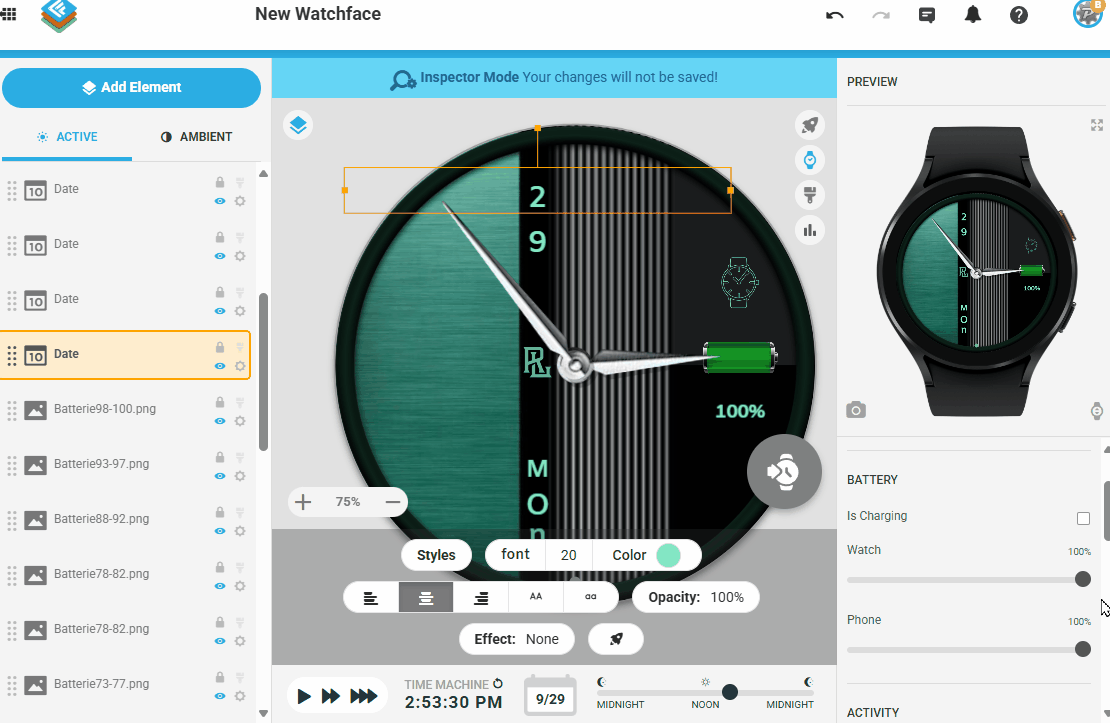Open the help question mark icon
This screenshot has width=1110, height=723.
point(1018,15)
